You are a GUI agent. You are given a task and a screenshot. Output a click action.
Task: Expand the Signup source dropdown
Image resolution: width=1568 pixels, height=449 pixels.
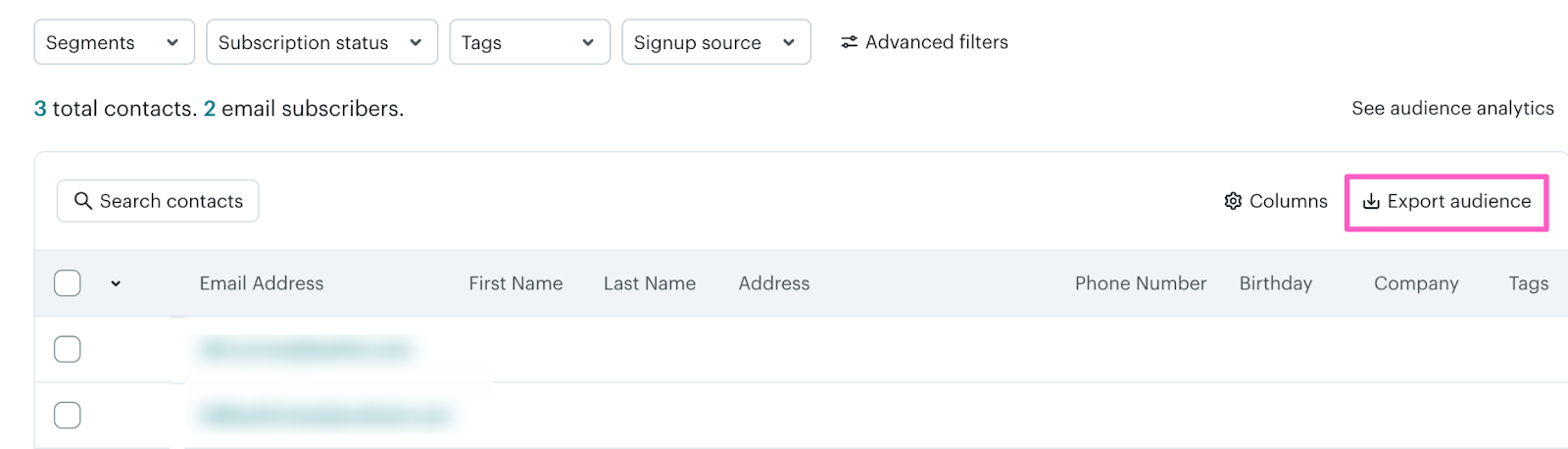[x=715, y=42]
